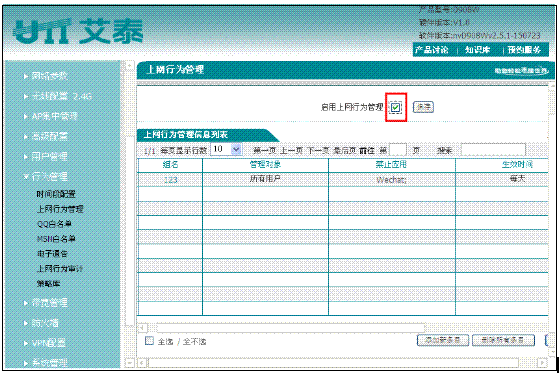Go to 第一页 in the pager

coord(265,150)
